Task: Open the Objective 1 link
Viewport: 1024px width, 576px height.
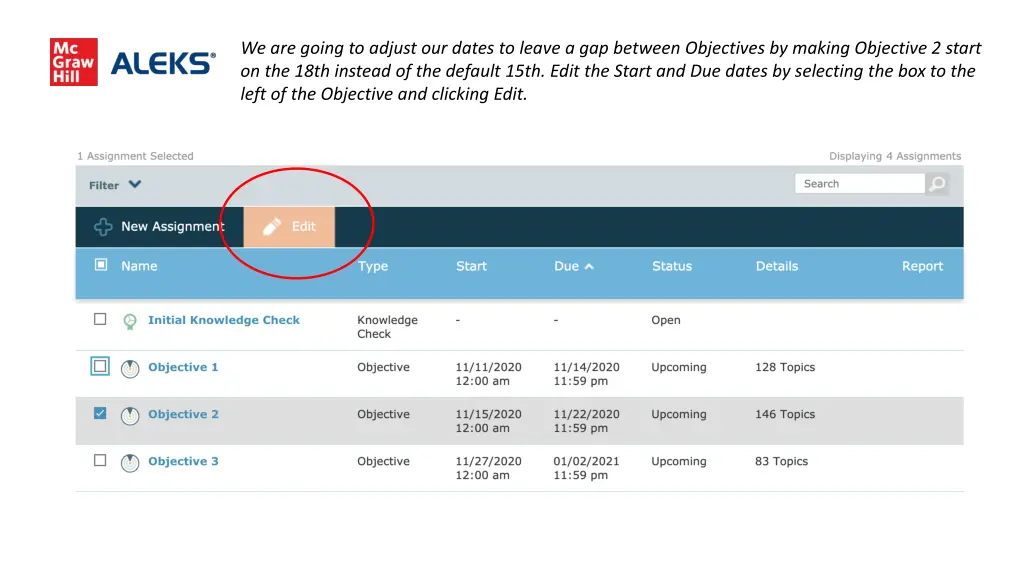Action: 183,367
